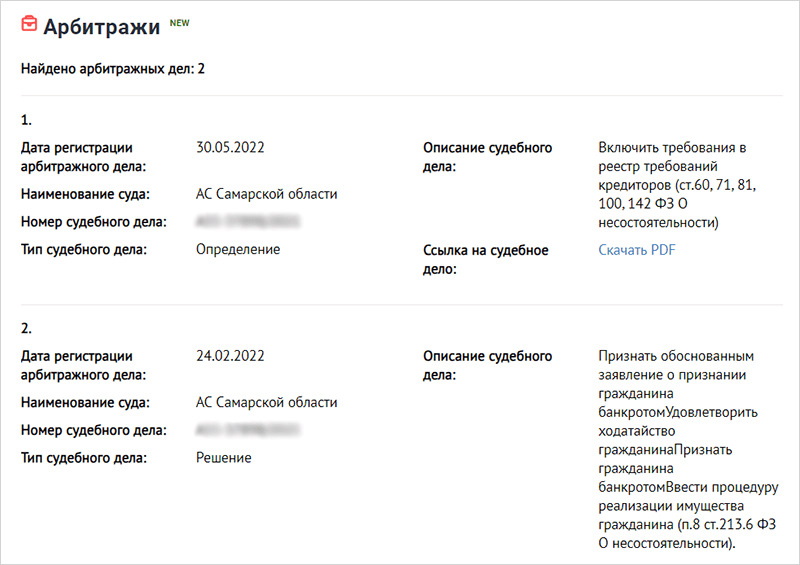
Task: Click the Ссылка на судебное дело label
Action: click(x=485, y=259)
